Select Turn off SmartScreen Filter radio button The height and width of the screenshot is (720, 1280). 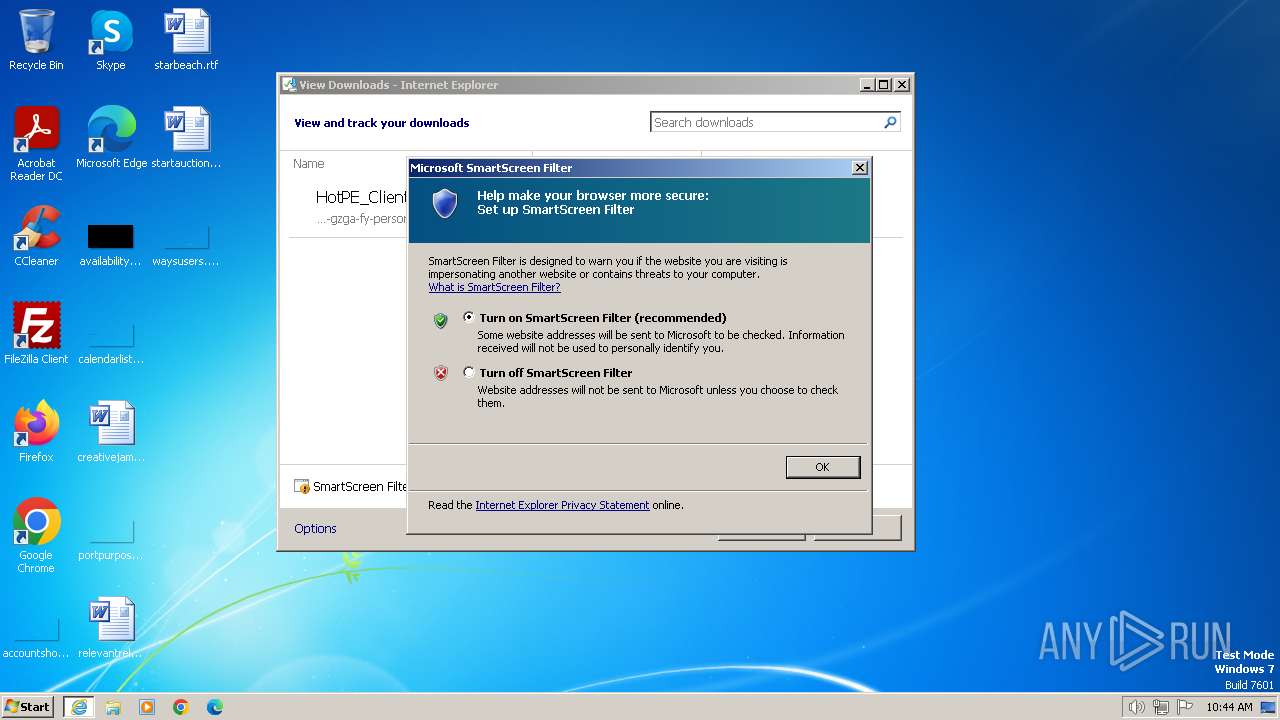tap(469, 372)
